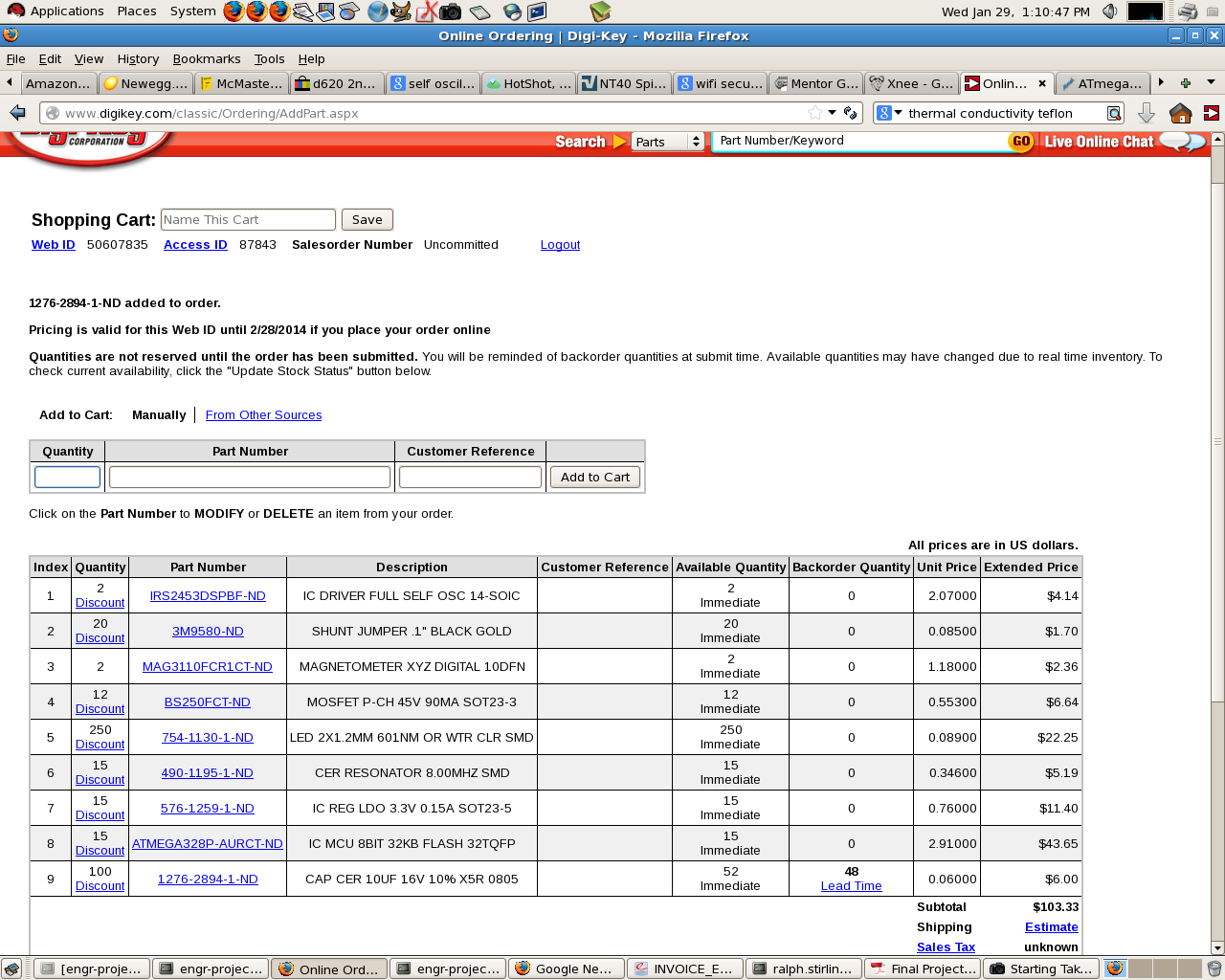Viewport: 1225px width, 980px height.
Task: Bookmark this page with the star icon
Action: 814,113
